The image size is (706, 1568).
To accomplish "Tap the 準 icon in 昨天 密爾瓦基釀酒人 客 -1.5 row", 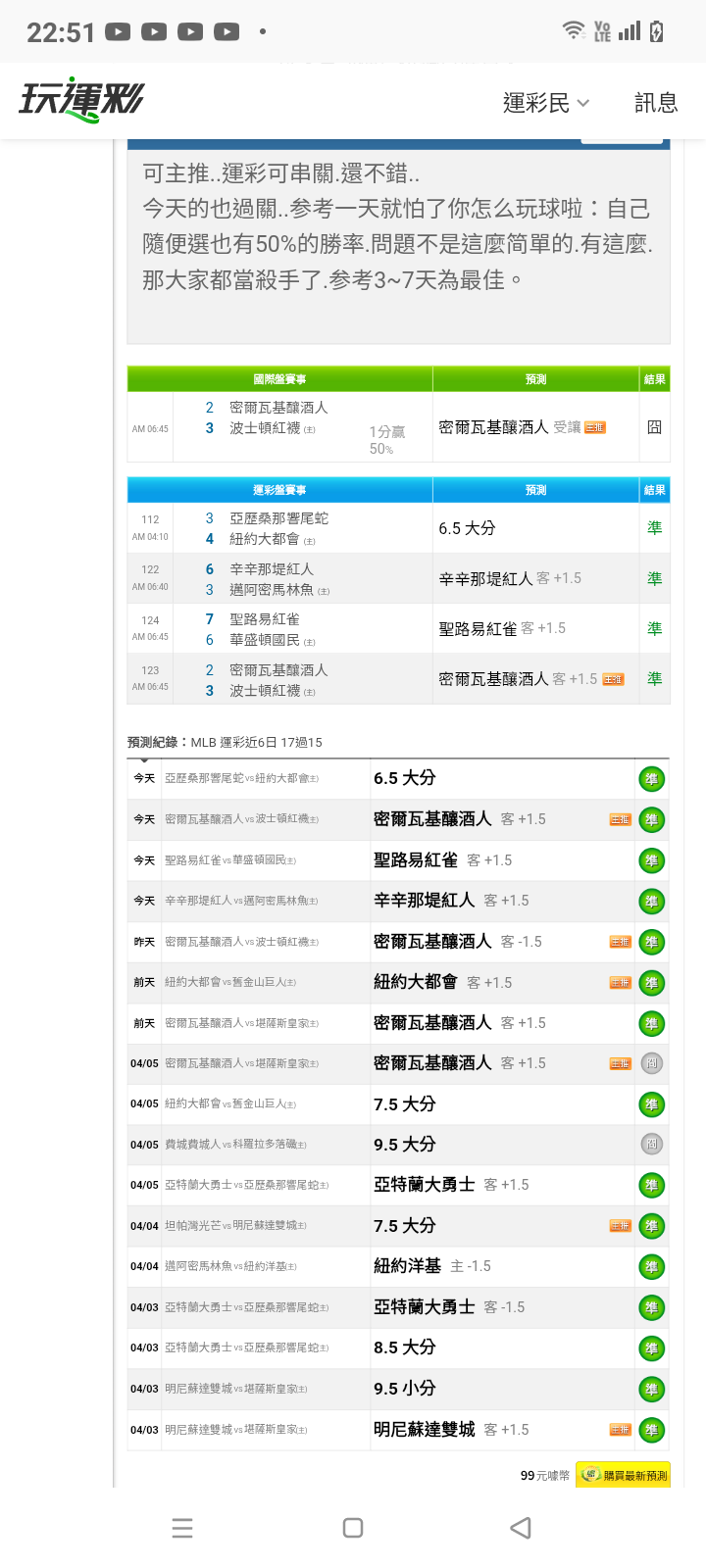I will [x=651, y=943].
